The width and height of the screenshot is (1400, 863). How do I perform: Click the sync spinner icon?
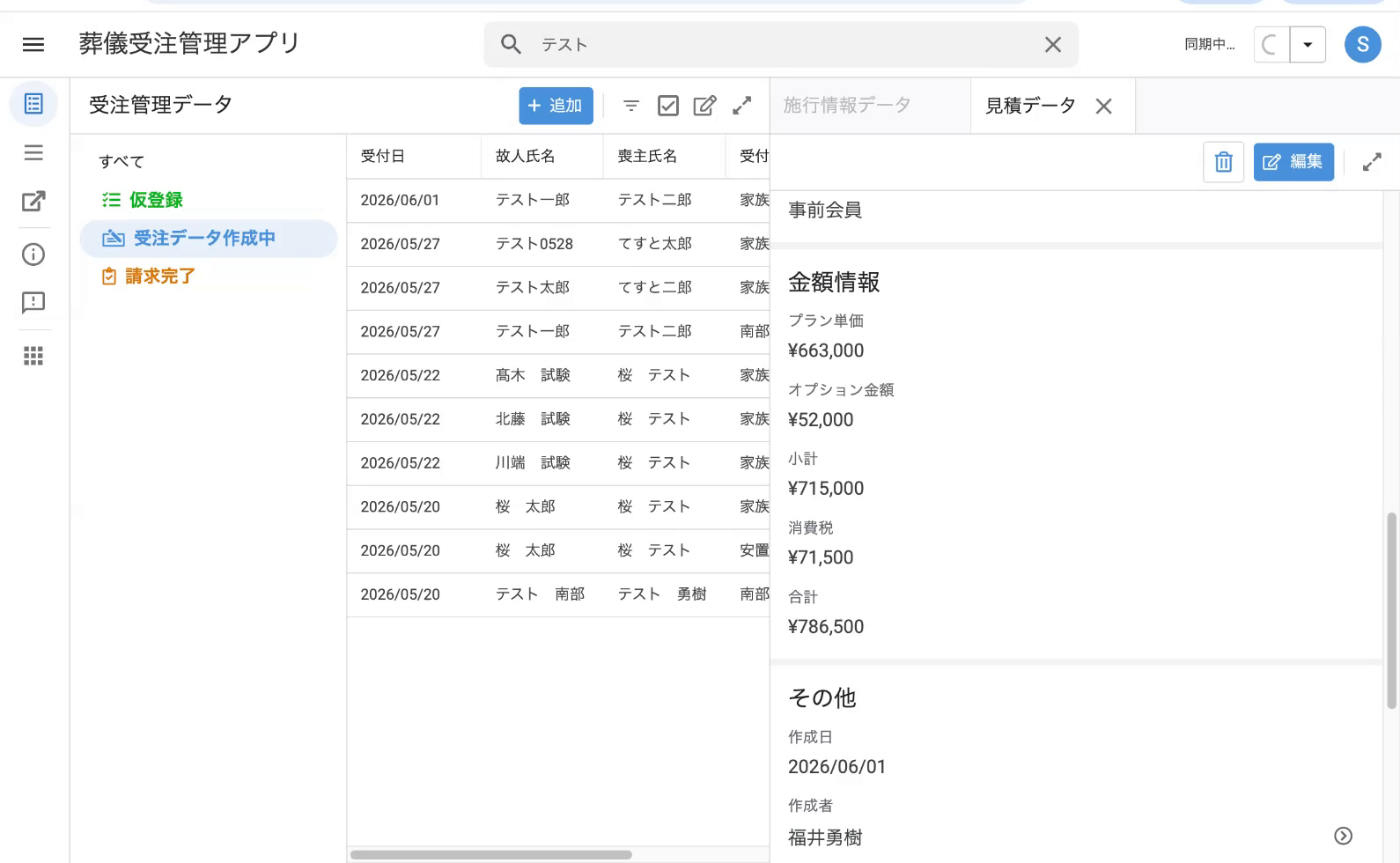click(x=1271, y=44)
